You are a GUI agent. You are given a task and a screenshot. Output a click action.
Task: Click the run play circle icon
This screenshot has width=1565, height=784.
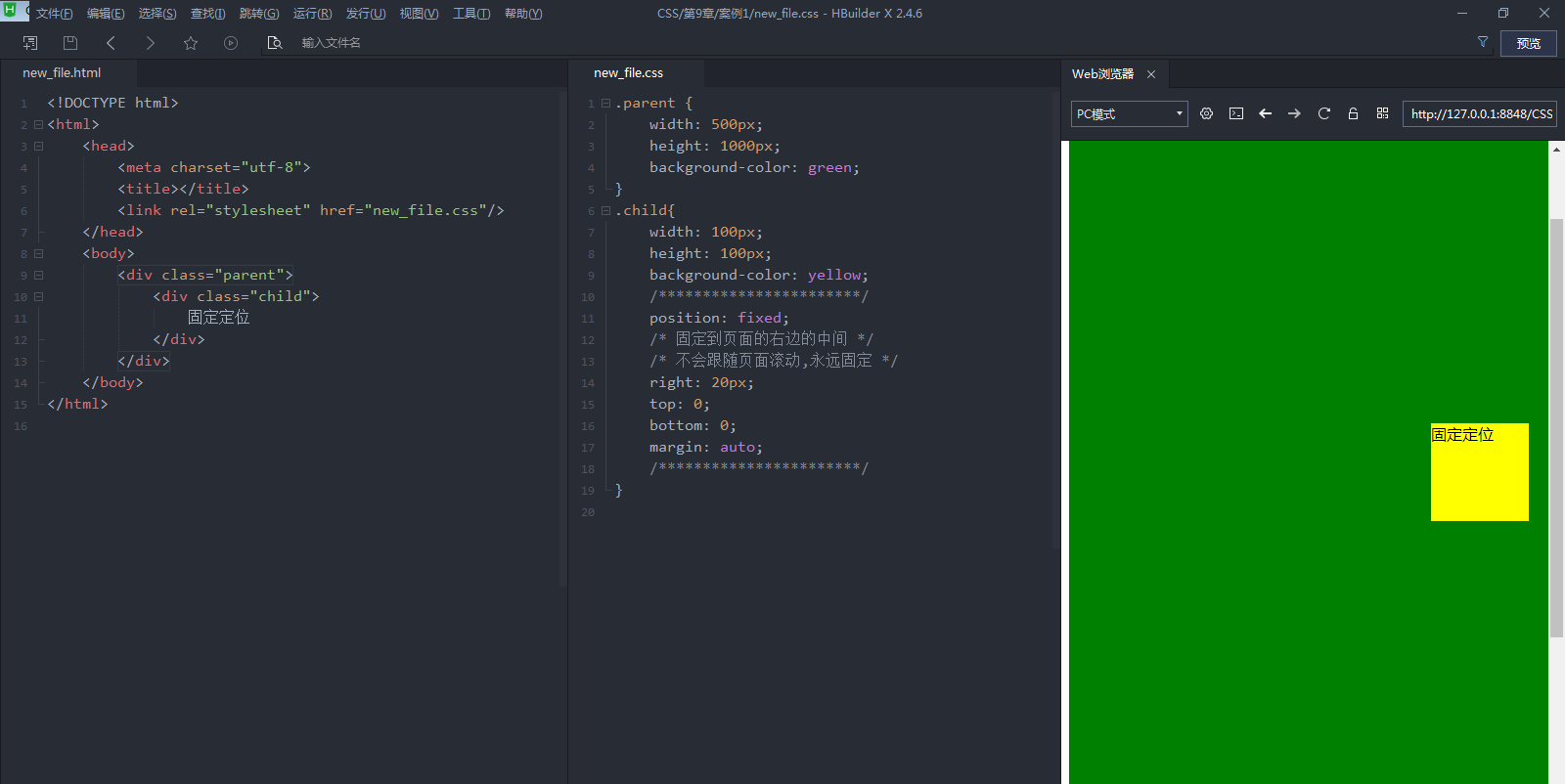[231, 43]
